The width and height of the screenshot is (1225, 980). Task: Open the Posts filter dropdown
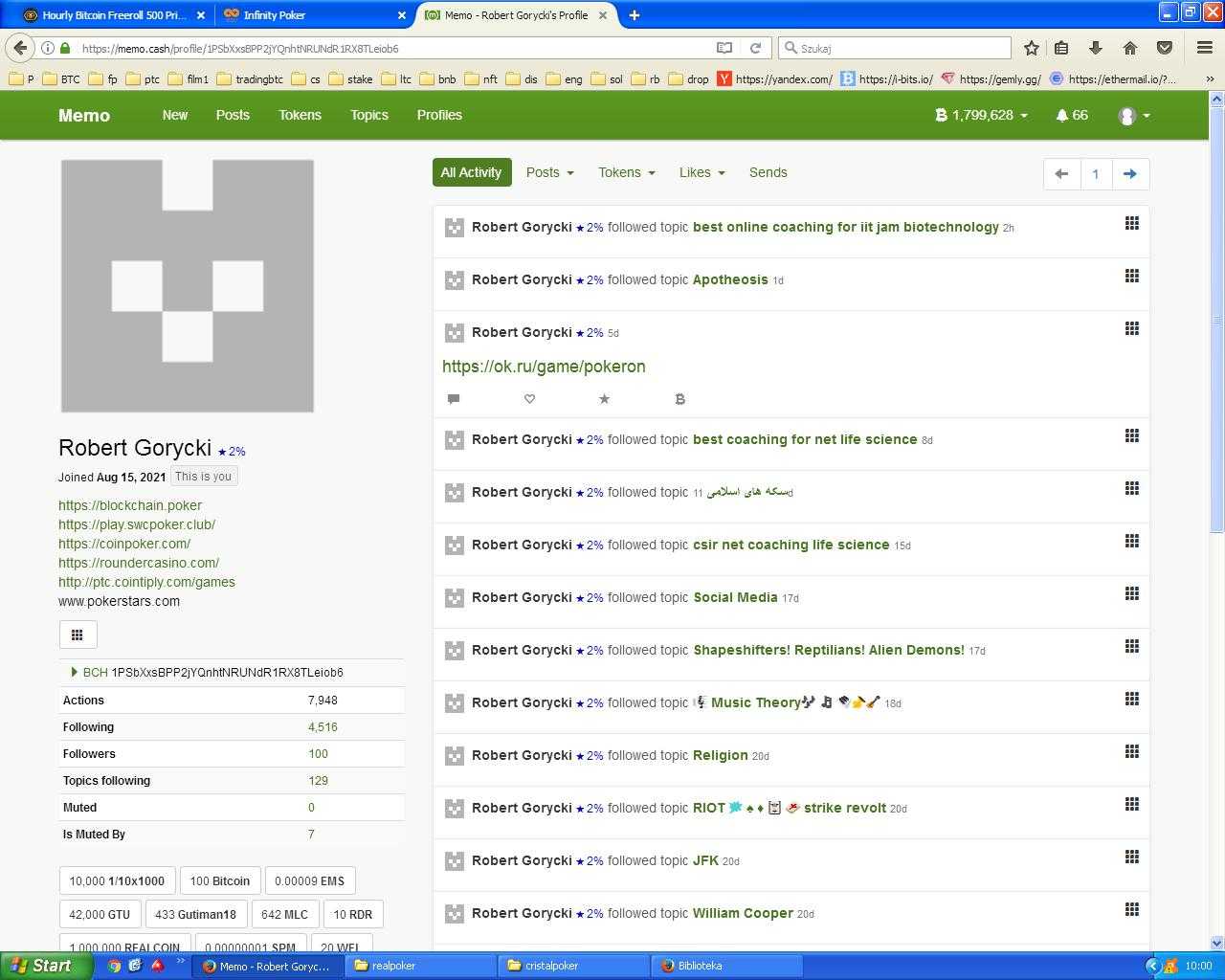click(549, 172)
